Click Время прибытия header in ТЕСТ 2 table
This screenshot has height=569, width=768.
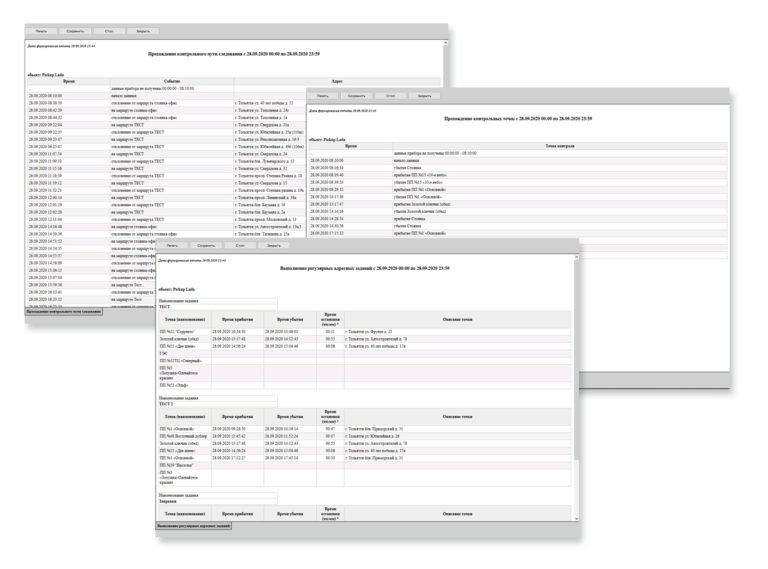coord(238,417)
